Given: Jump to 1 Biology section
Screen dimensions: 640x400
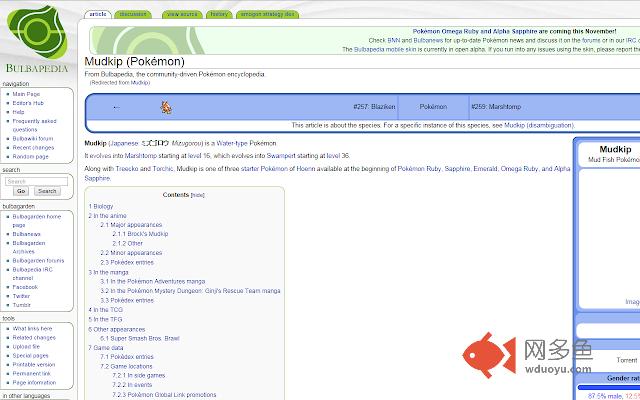Looking at the screenshot, I should pyautogui.click(x=101, y=206).
